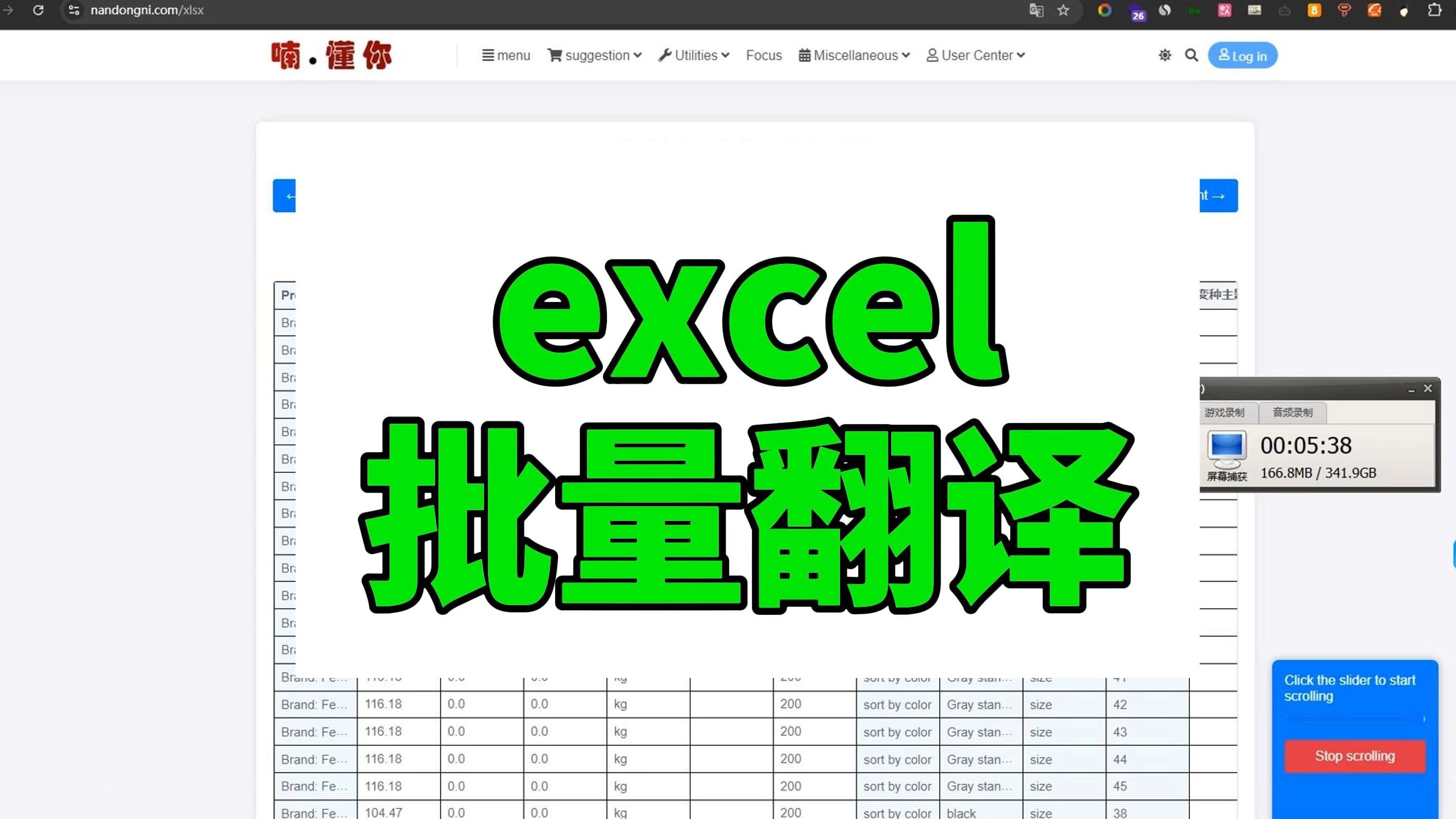Click the blue previous arrow button
The height and width of the screenshot is (819, 1456).
pyautogui.click(x=284, y=196)
